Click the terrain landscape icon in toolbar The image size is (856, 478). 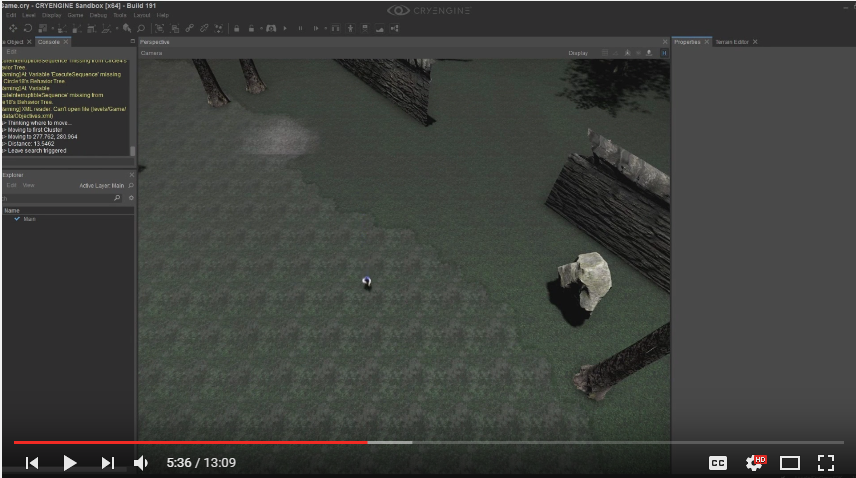coord(379,28)
